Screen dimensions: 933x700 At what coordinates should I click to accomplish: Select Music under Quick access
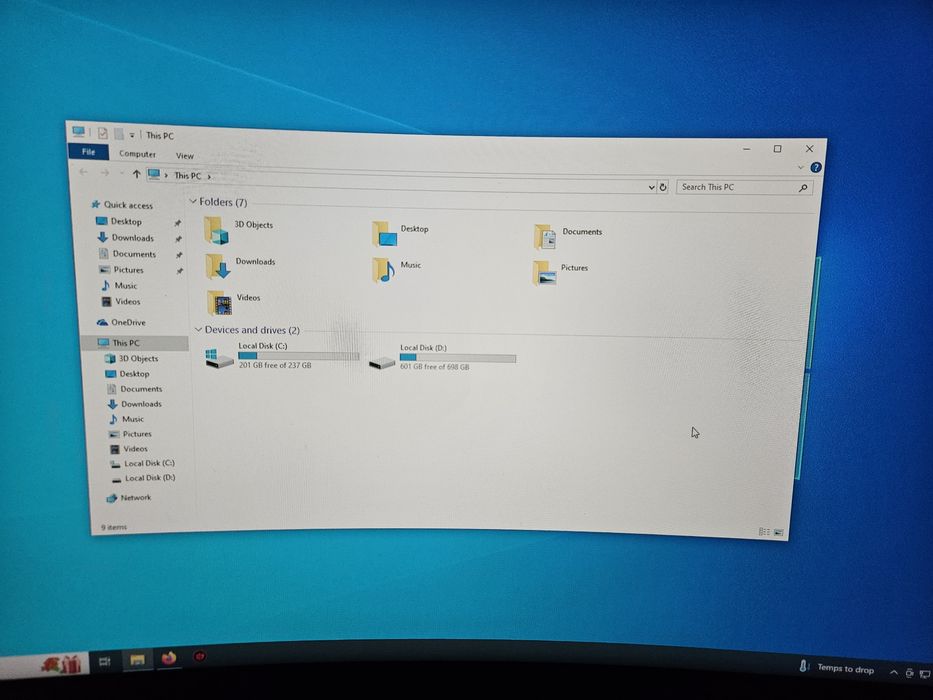tap(119, 286)
